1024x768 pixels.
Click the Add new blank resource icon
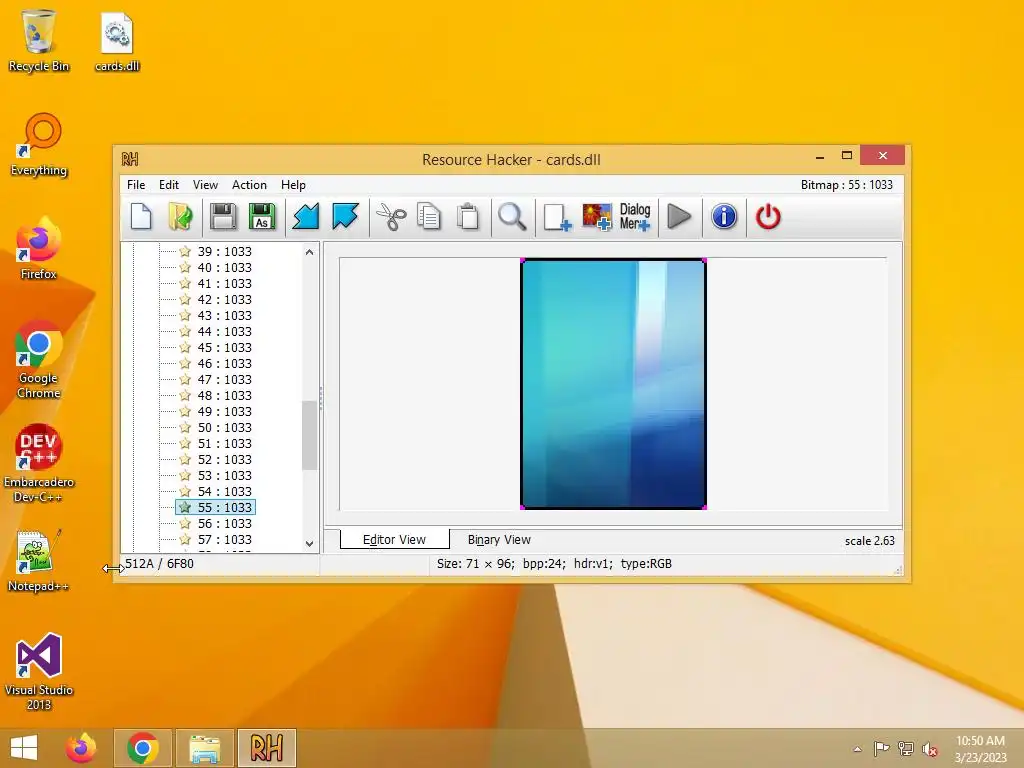coord(557,217)
